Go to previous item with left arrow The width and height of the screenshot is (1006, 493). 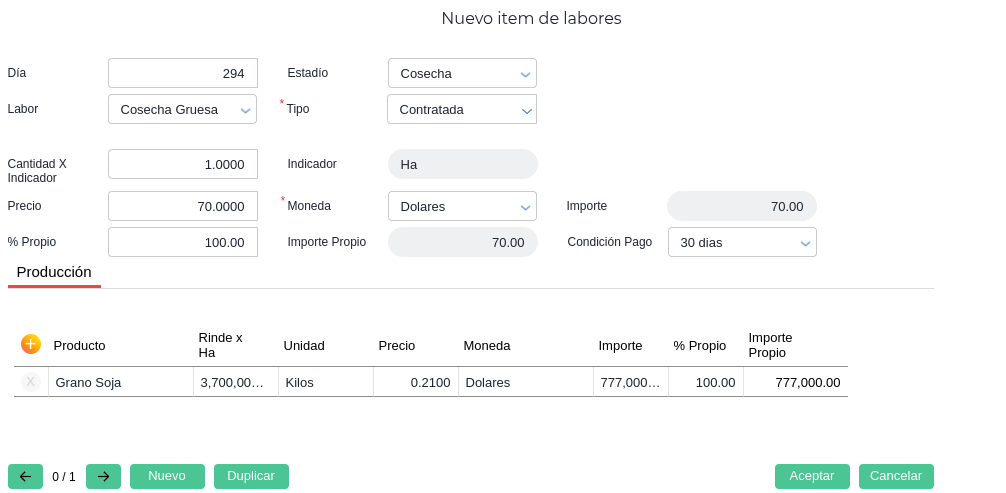tap(25, 476)
